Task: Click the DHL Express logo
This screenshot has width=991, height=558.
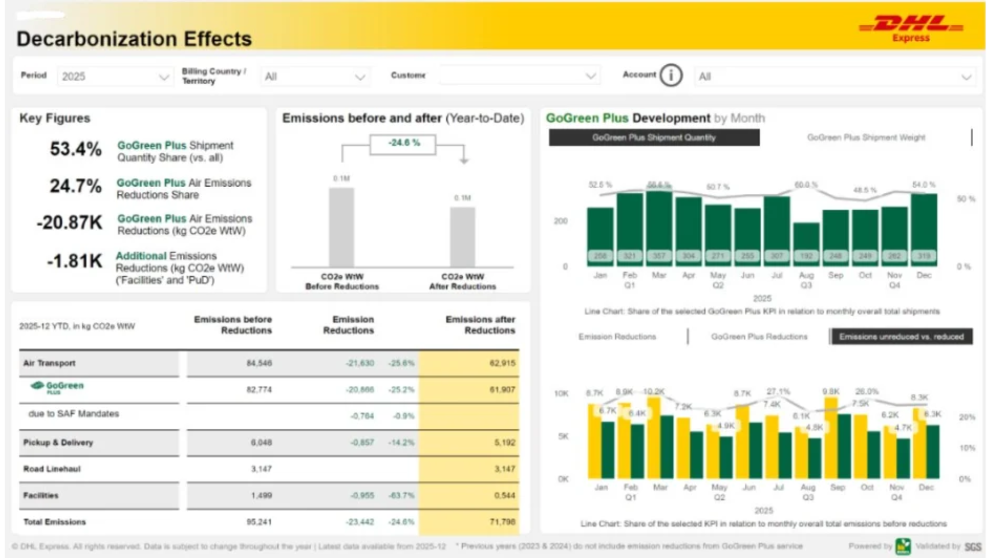Action: (x=911, y=28)
